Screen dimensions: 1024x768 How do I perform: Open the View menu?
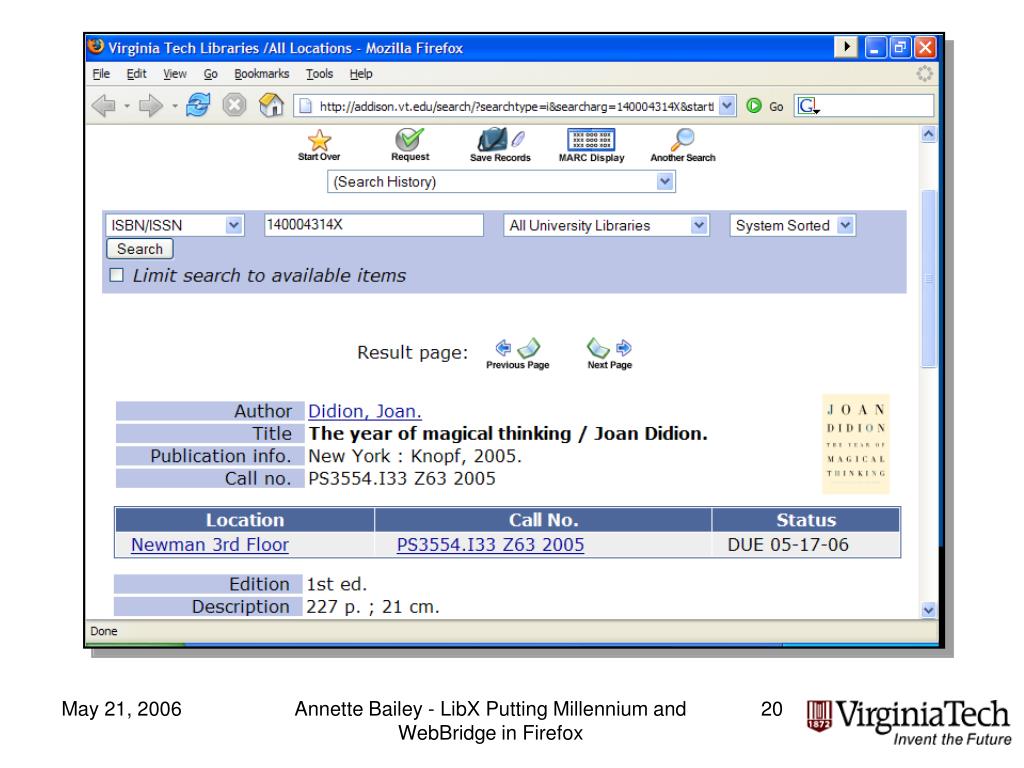[x=175, y=74]
